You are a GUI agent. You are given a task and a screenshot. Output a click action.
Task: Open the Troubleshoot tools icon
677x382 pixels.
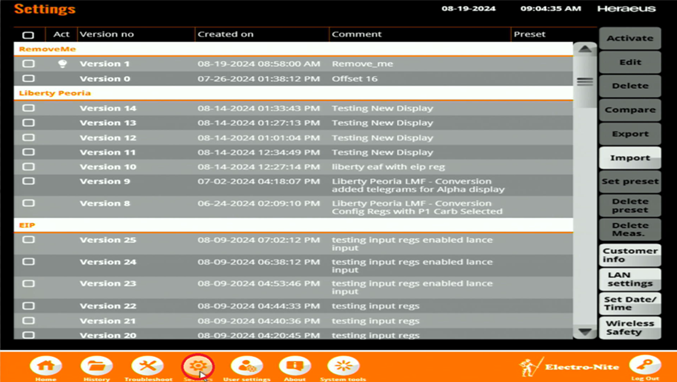(x=148, y=366)
